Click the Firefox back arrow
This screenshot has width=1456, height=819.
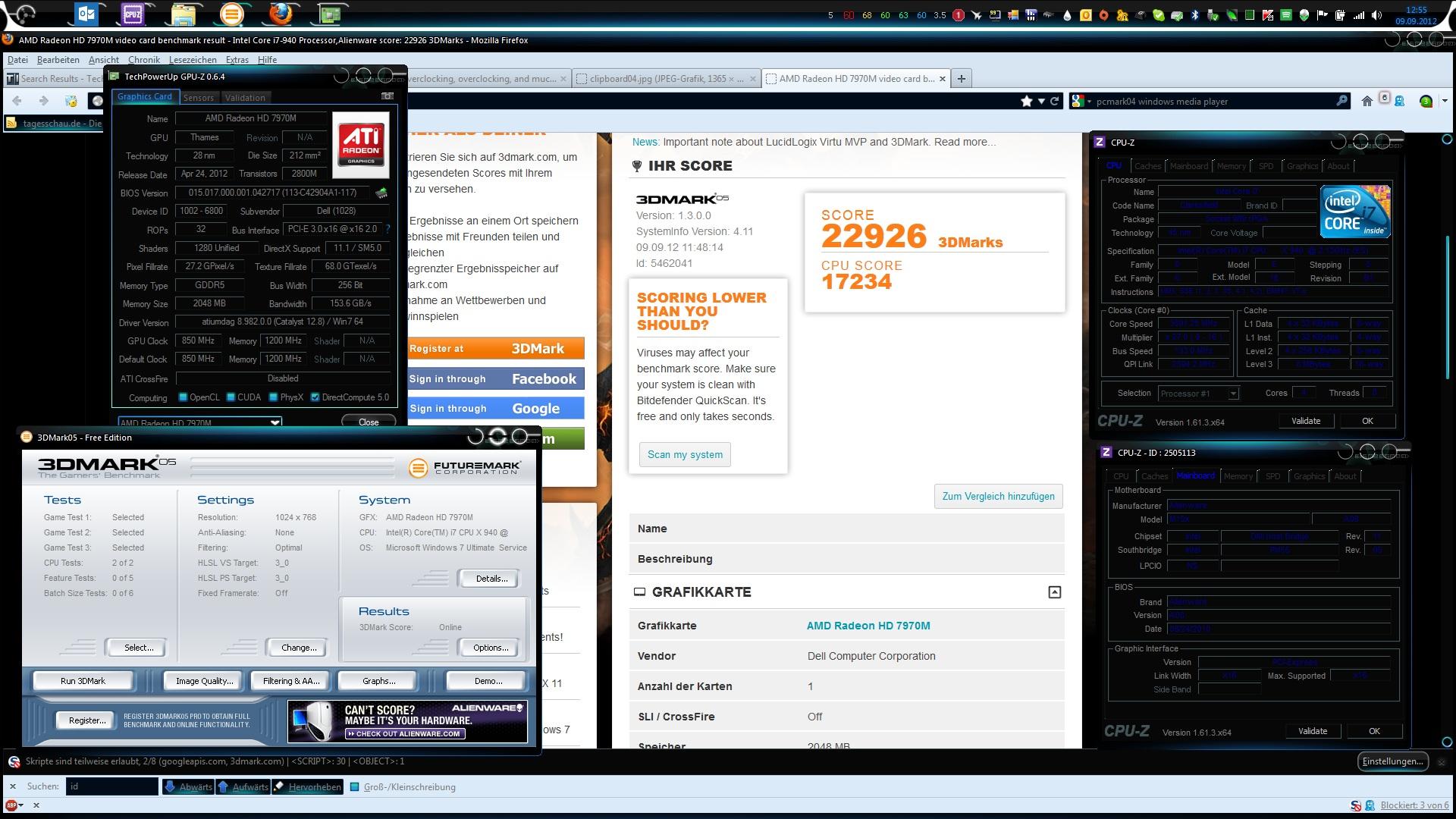pyautogui.click(x=17, y=101)
